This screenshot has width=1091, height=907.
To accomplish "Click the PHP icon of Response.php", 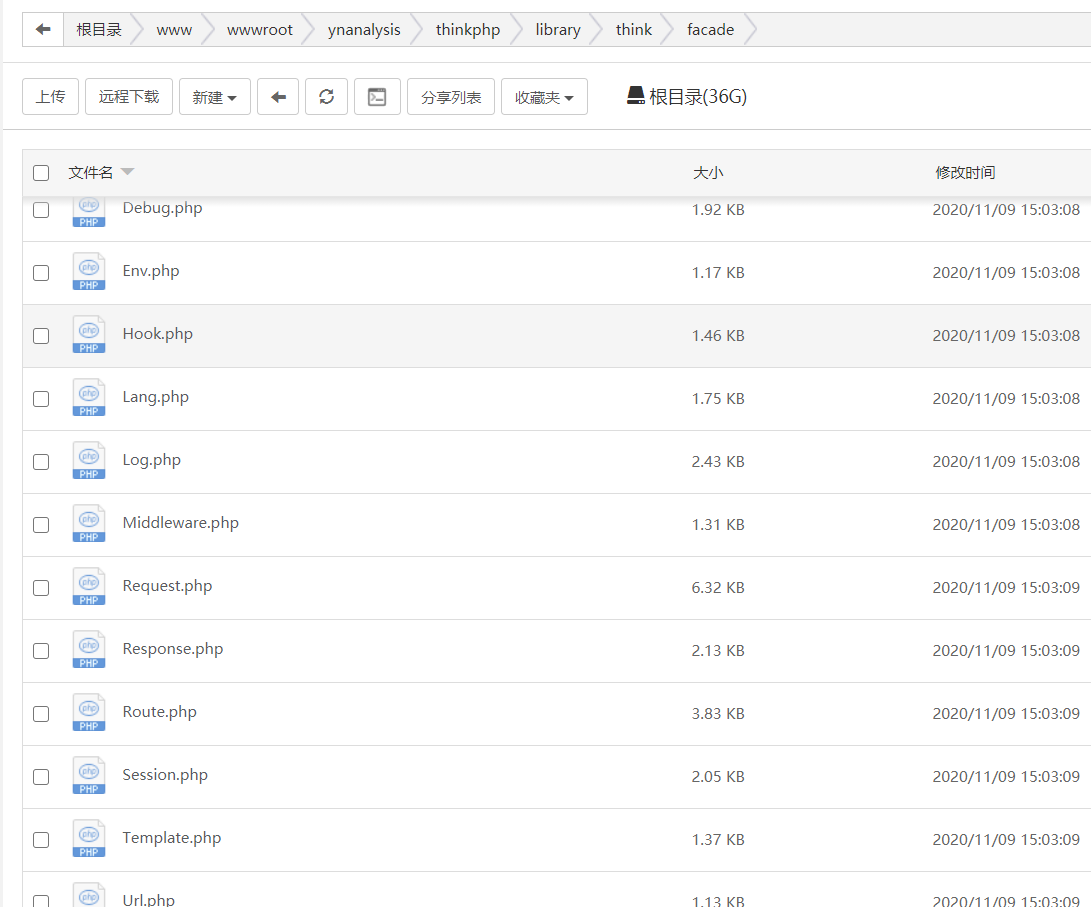I will coord(89,650).
